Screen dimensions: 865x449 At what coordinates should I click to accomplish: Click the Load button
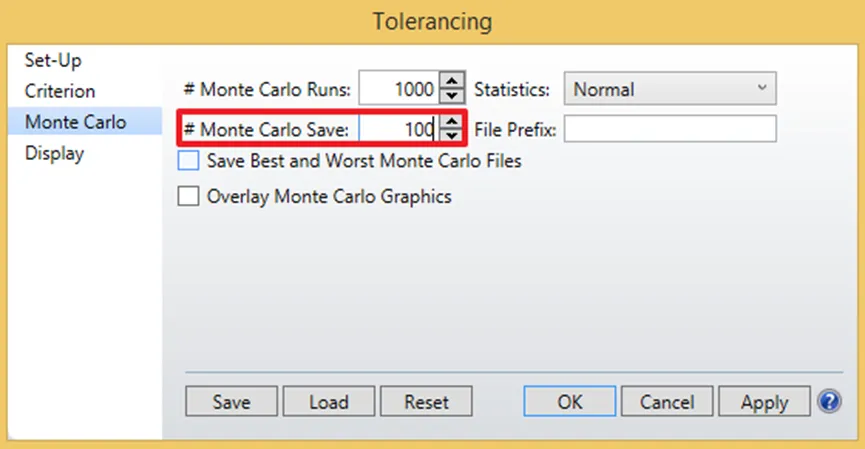[x=329, y=401]
